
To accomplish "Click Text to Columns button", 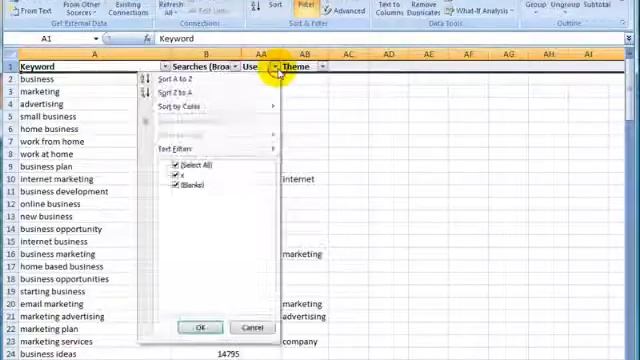I will click(x=389, y=8).
